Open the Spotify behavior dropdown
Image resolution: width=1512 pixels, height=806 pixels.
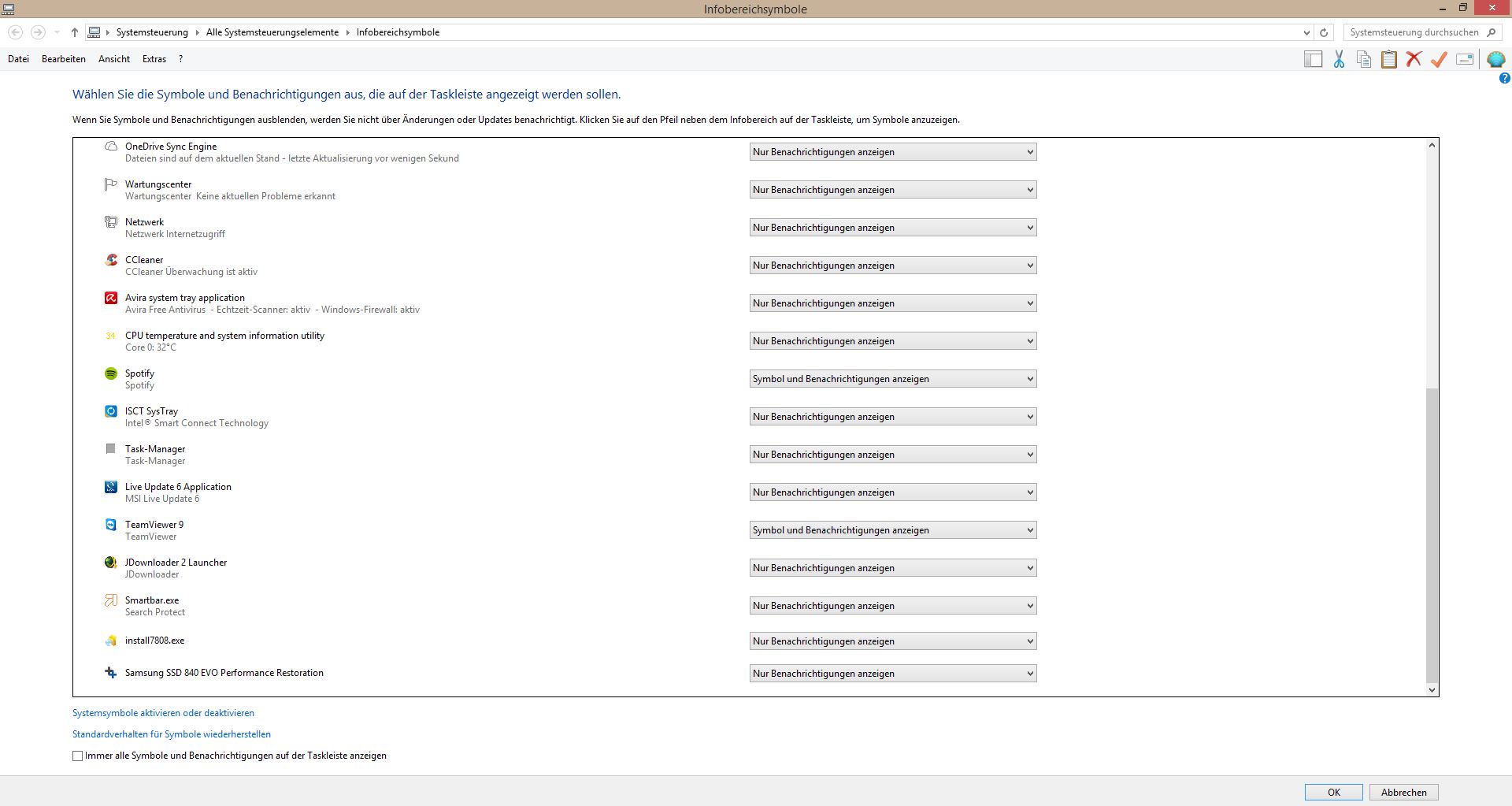tap(893, 379)
